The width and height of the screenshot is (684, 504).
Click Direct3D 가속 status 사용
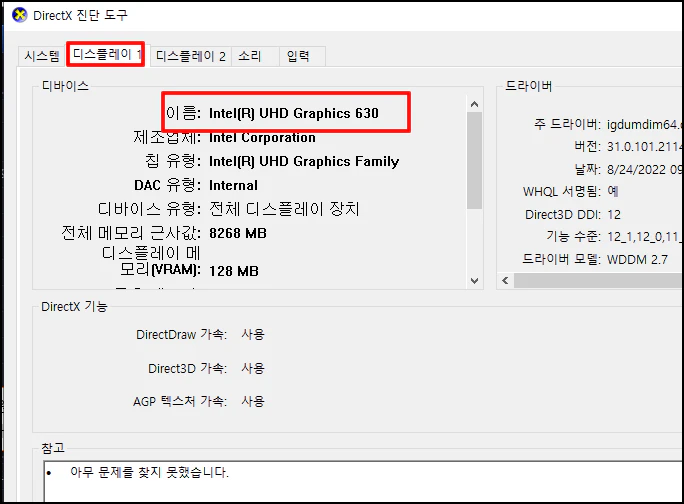tap(253, 368)
